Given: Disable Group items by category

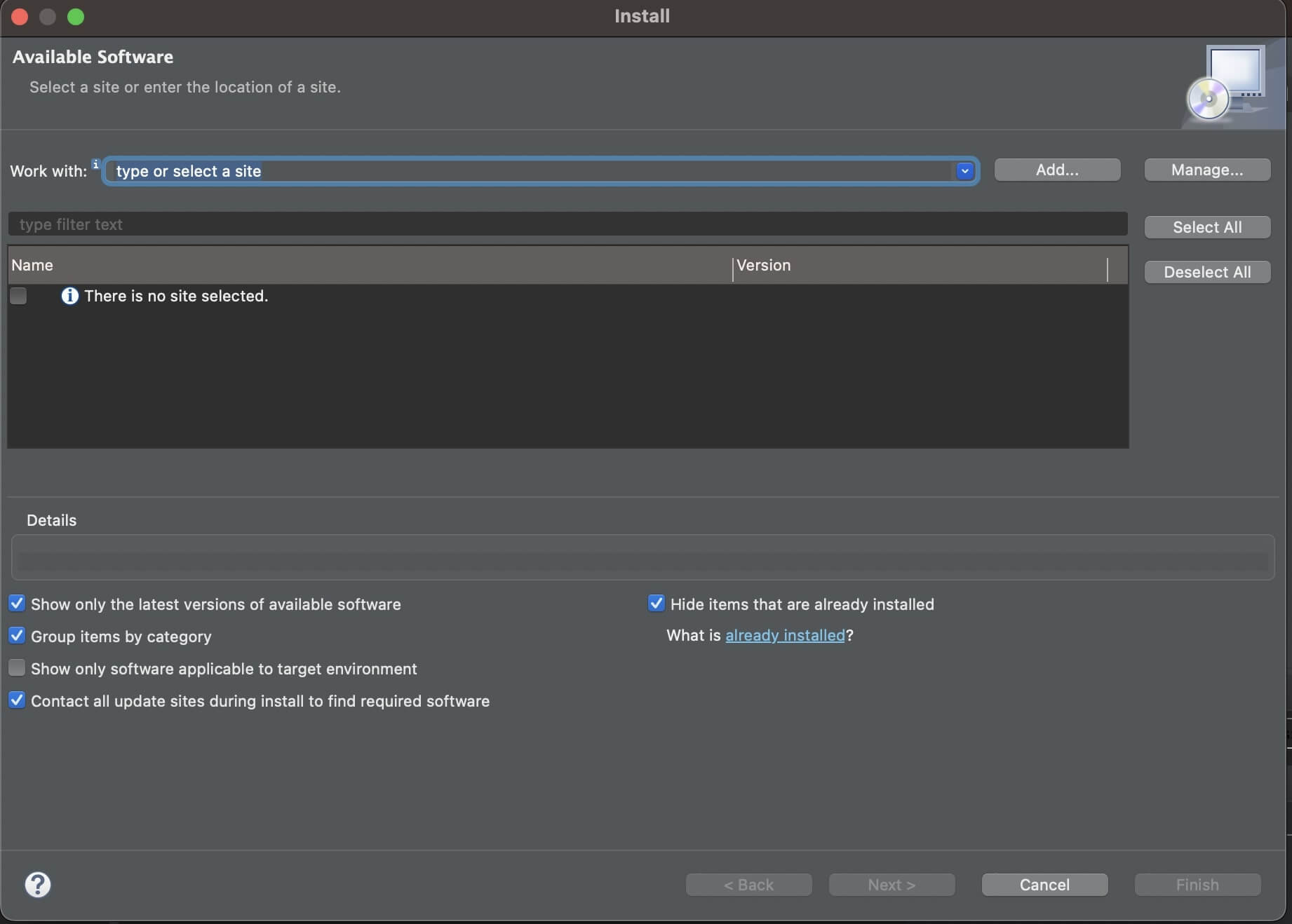Looking at the screenshot, I should tap(18, 635).
